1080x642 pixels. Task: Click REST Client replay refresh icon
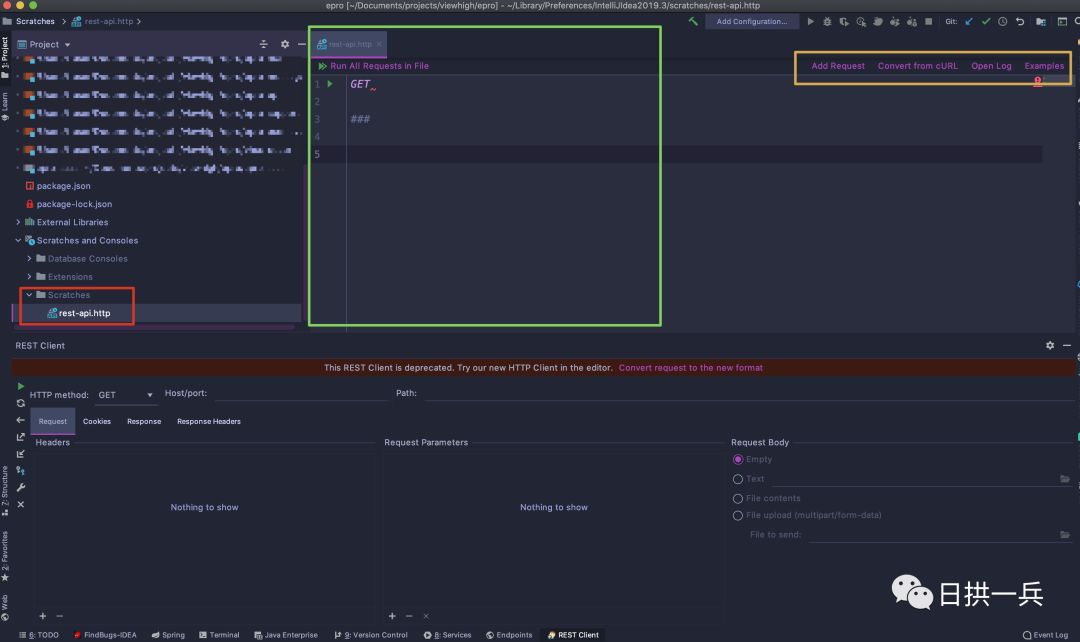[21, 403]
